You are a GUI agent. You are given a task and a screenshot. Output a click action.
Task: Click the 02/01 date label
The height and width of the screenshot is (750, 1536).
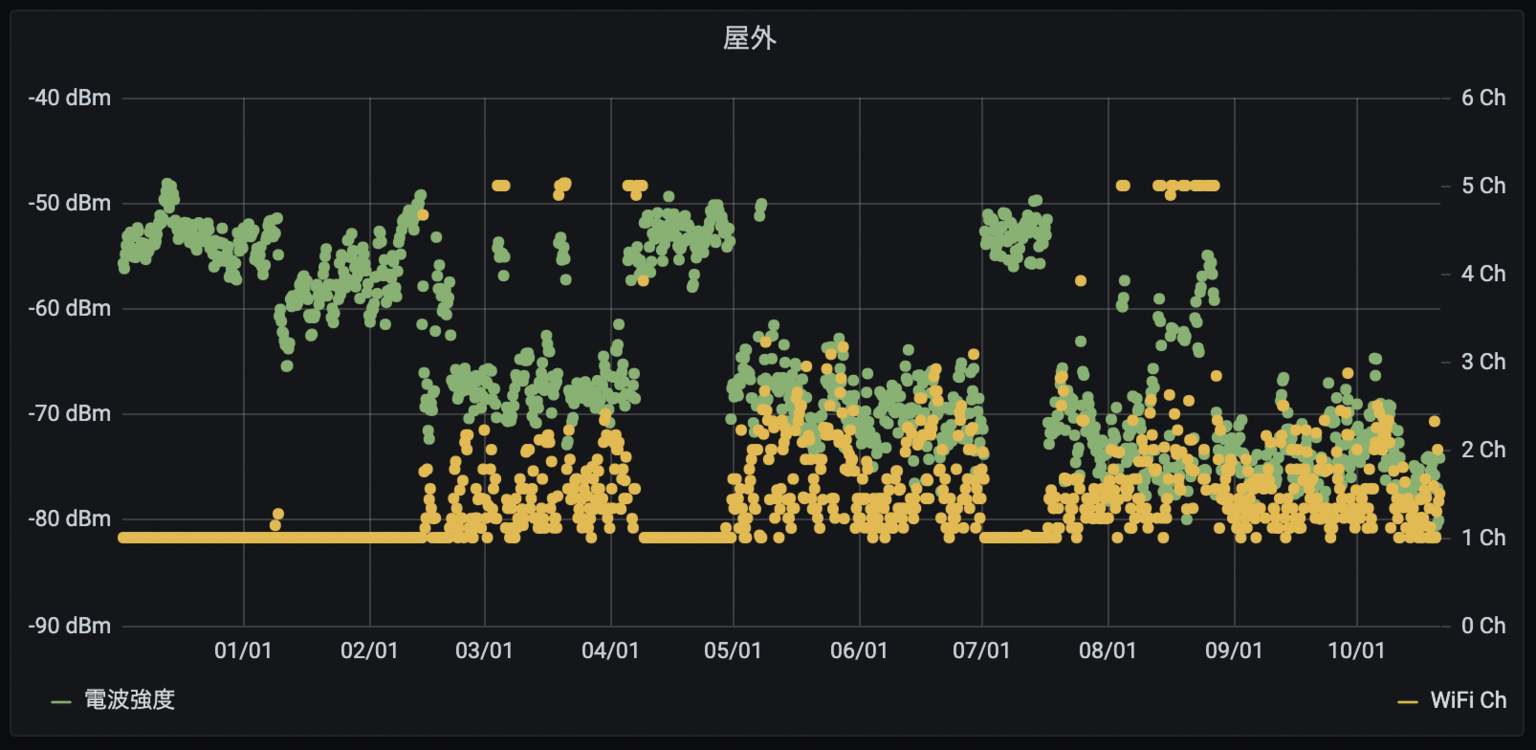pos(370,651)
